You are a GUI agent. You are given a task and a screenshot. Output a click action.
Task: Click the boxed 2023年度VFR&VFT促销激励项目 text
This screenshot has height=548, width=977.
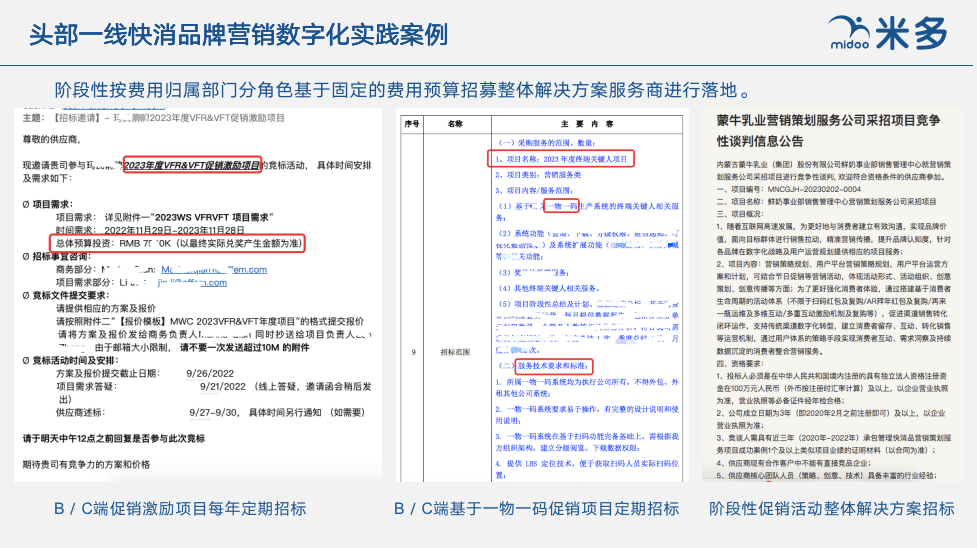click(192, 165)
